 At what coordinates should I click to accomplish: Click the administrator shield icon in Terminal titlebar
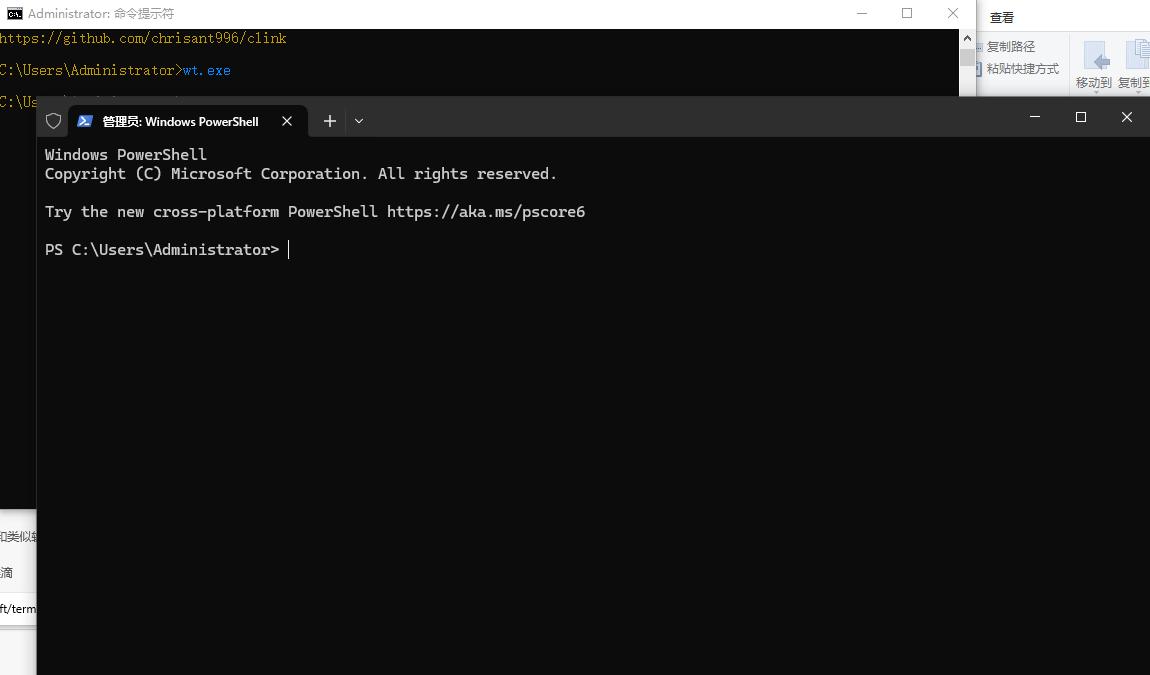tap(53, 120)
